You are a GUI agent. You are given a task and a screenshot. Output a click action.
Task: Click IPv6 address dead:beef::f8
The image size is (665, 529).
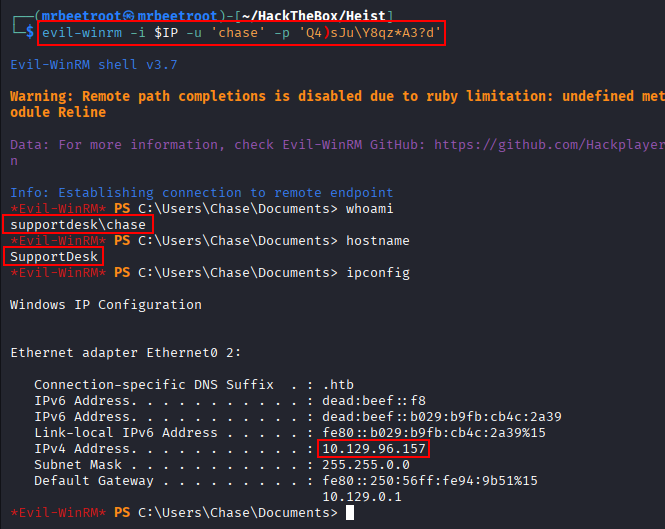coord(374,401)
